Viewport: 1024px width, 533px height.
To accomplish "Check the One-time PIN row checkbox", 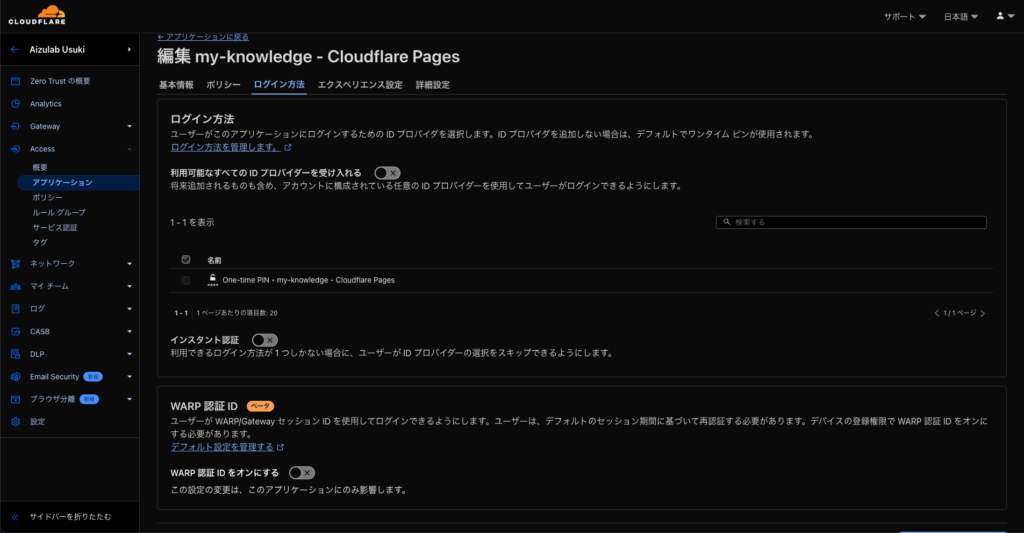I will click(186, 280).
